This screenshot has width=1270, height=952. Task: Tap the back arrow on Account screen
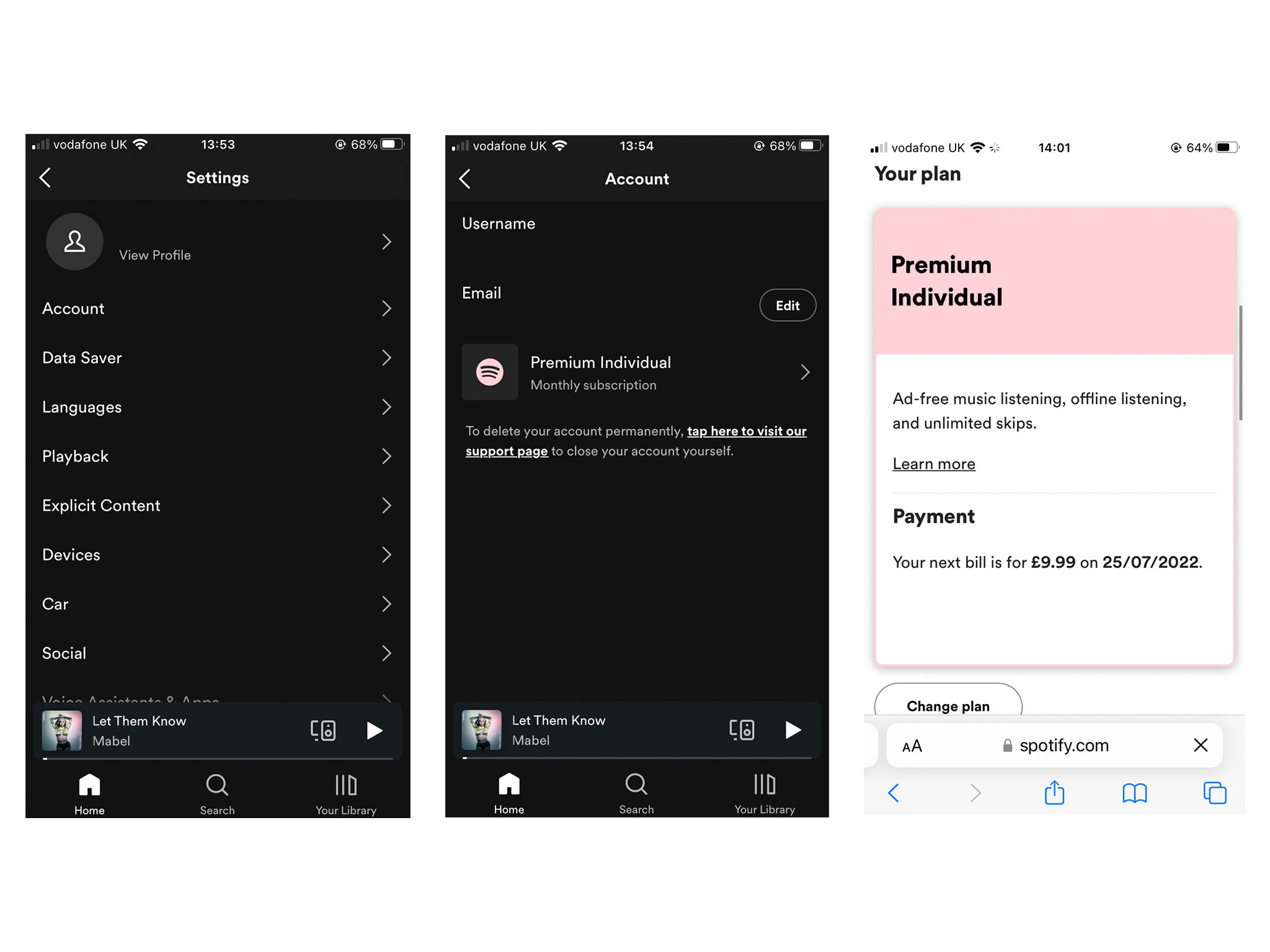point(467,179)
